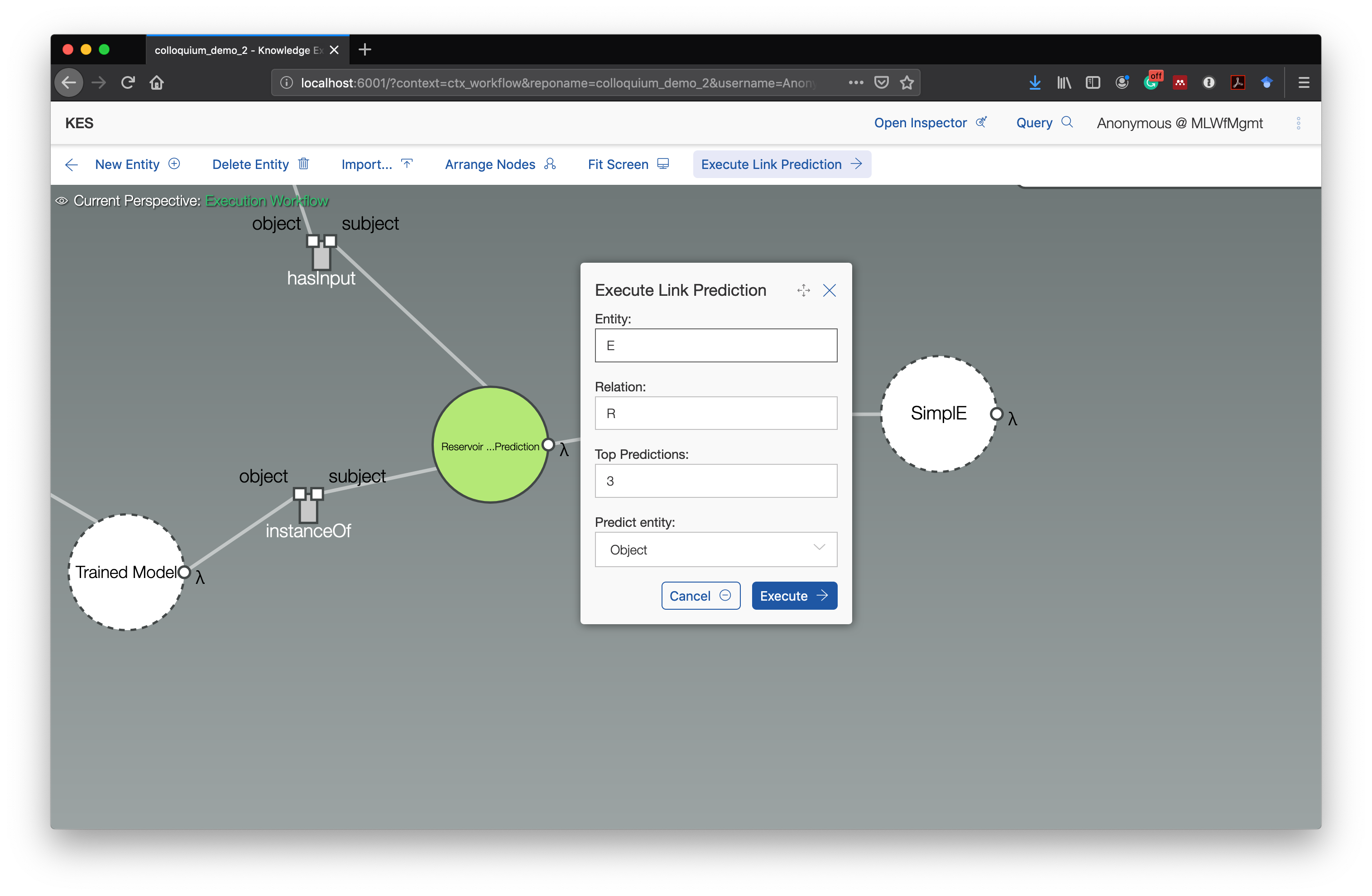Click the Top Predictions input field
The height and width of the screenshot is (896, 1372).
click(x=715, y=481)
